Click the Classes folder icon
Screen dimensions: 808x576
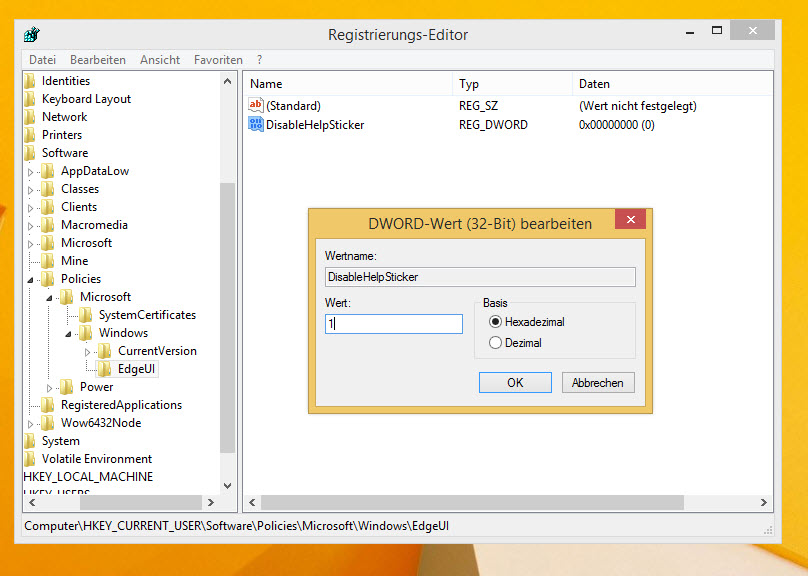pos(47,189)
